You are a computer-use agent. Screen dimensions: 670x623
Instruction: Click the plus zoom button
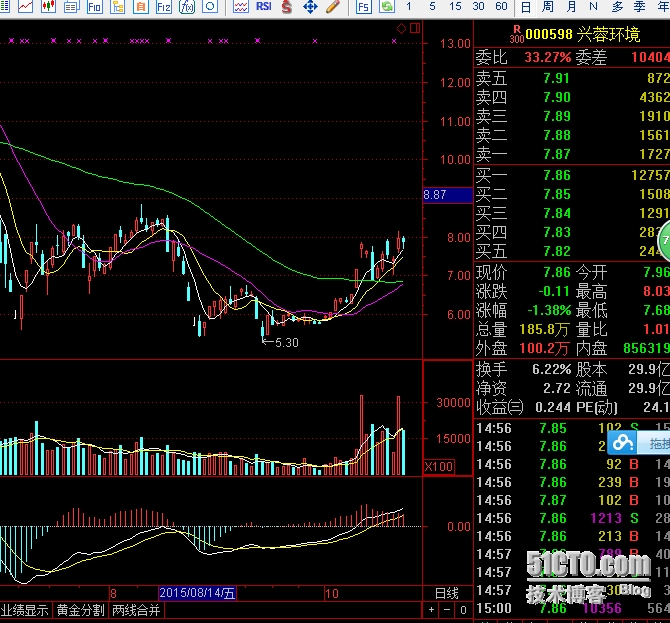point(432,610)
